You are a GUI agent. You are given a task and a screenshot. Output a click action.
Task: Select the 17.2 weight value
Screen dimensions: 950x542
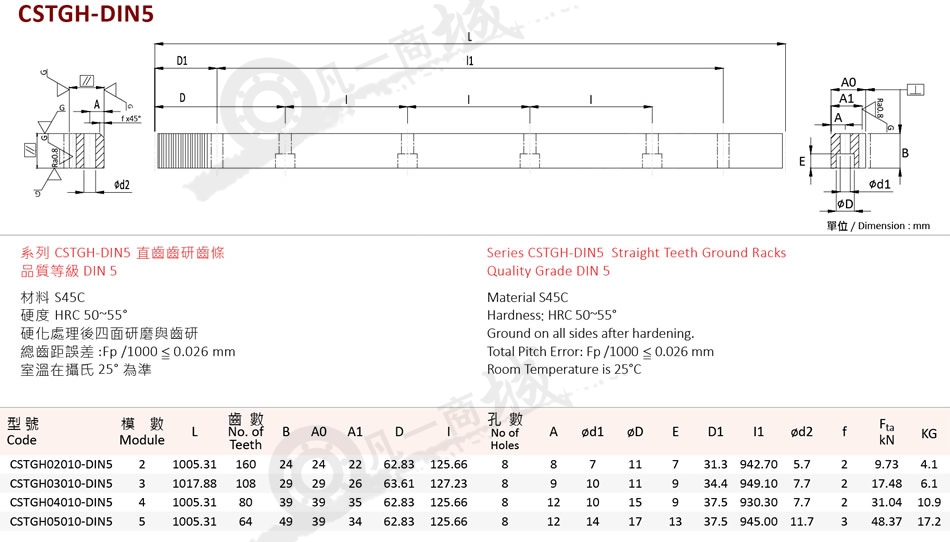pyautogui.click(x=929, y=521)
